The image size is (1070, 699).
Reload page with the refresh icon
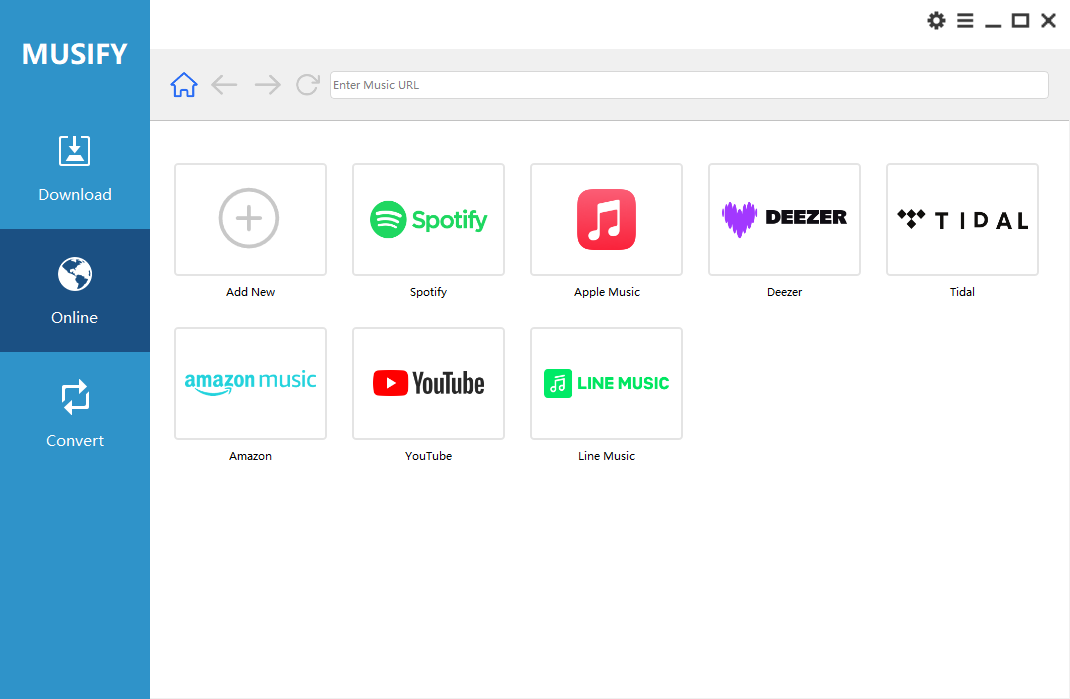tap(308, 85)
